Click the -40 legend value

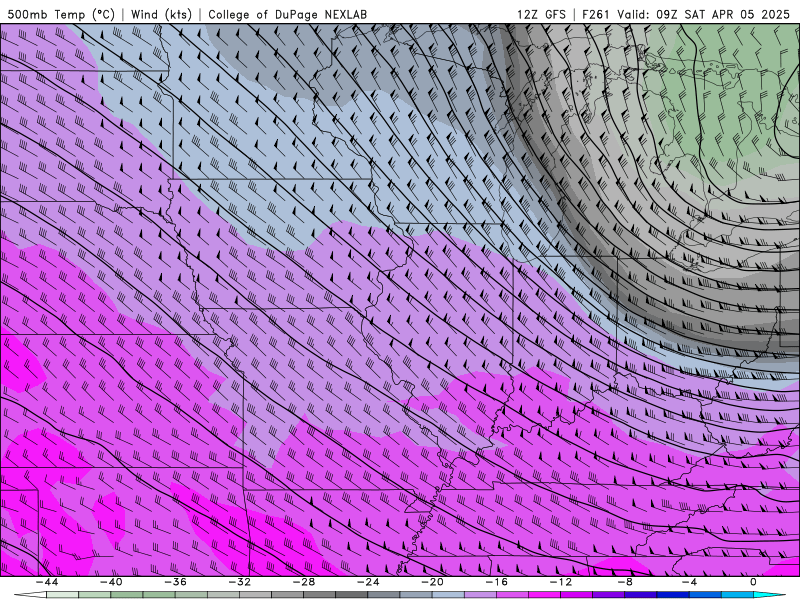pyautogui.click(x=111, y=582)
